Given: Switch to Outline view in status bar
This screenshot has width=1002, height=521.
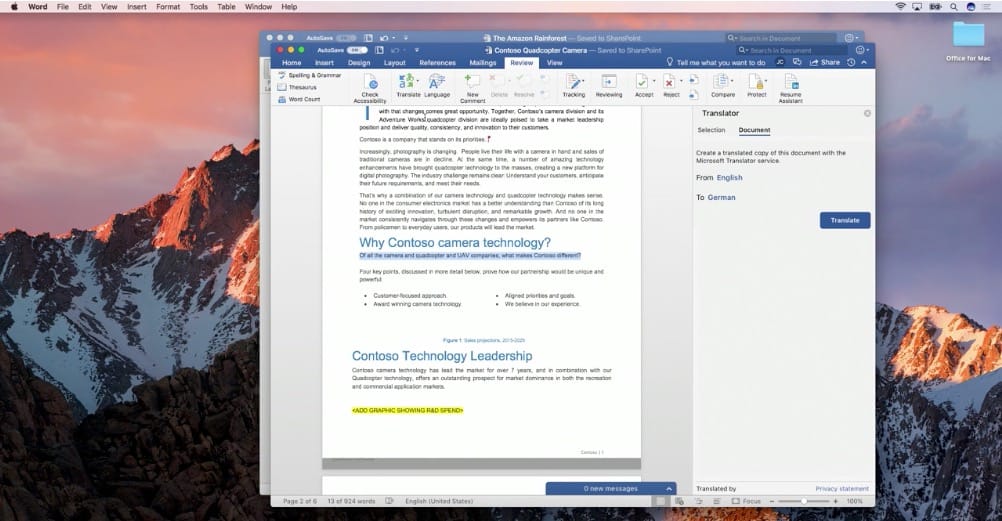Looking at the screenshot, I should (x=698, y=501).
